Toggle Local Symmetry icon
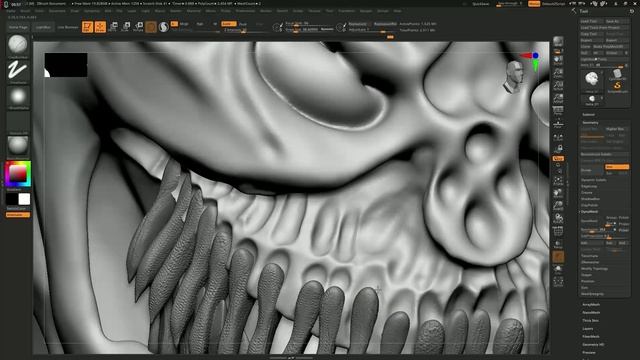This screenshot has height=360, width=640. (x=558, y=138)
